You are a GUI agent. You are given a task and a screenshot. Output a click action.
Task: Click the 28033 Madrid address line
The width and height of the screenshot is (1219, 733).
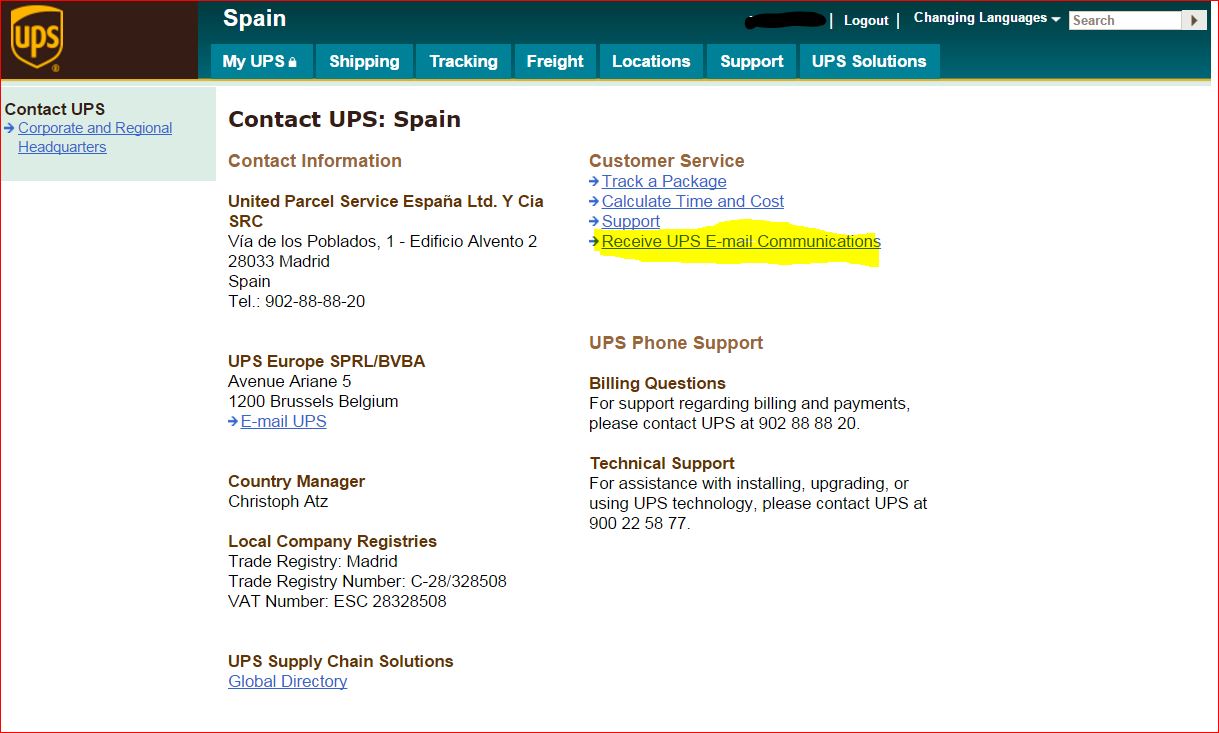pyautogui.click(x=279, y=261)
